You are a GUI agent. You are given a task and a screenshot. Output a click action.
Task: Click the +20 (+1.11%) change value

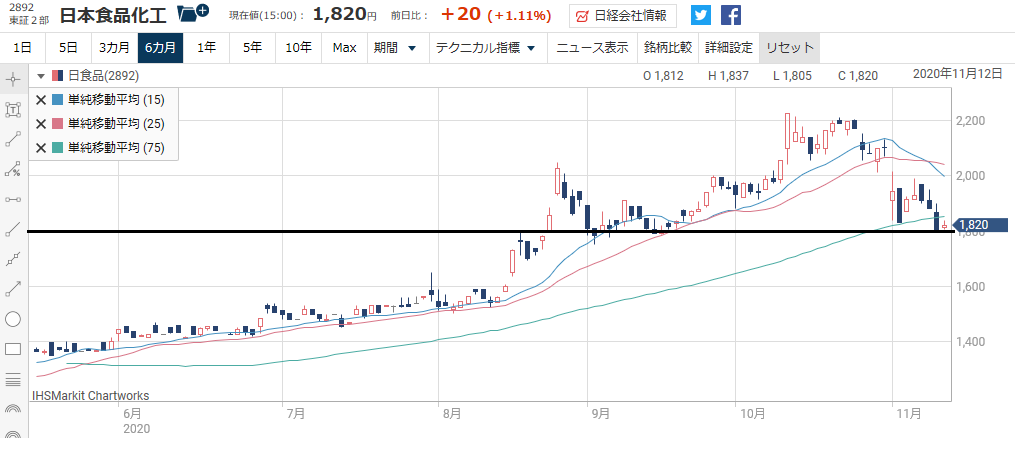tap(496, 14)
